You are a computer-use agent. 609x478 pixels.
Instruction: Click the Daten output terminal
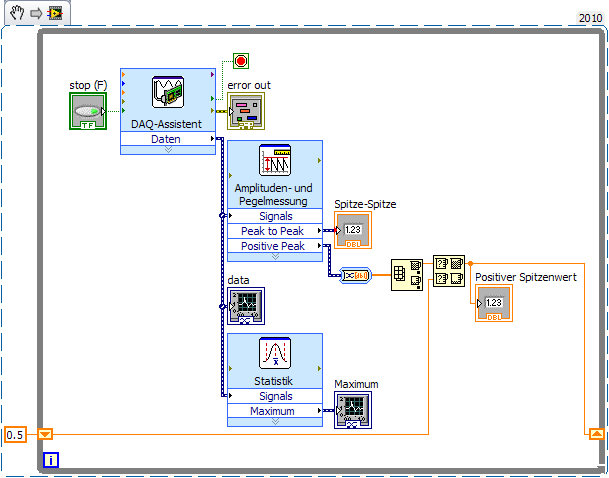[168, 139]
